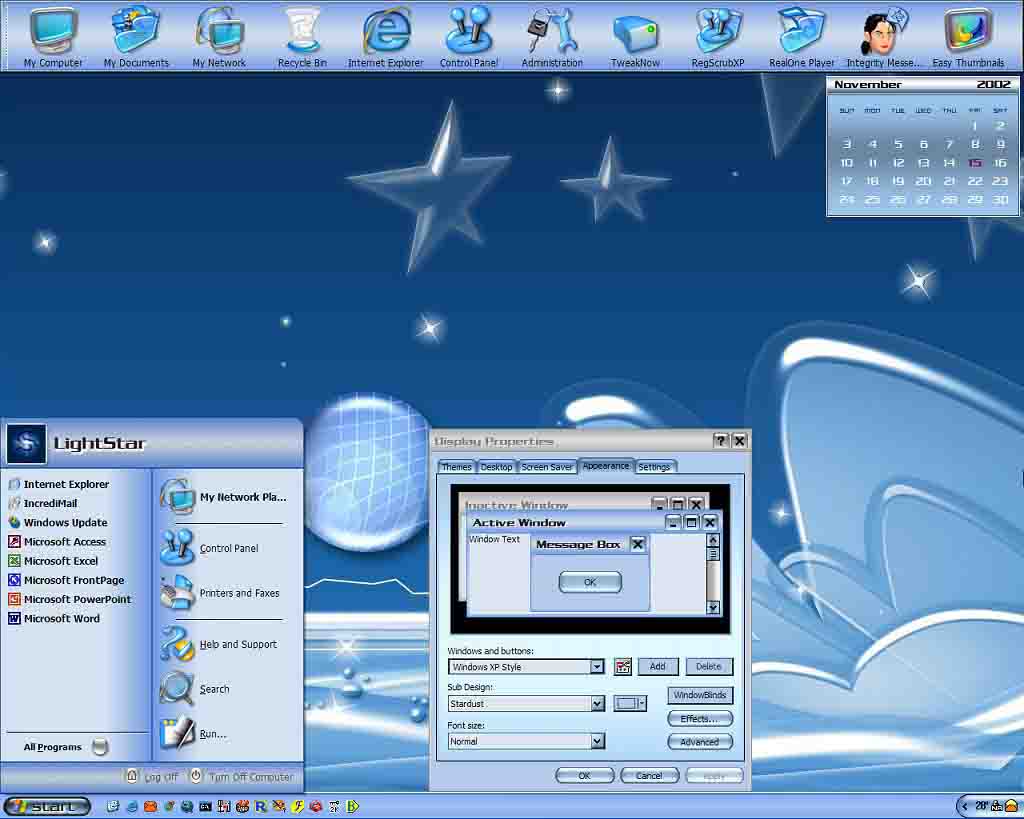Open the Administration tools icon
Image resolution: width=1024 pixels, height=819 pixels.
point(552,37)
